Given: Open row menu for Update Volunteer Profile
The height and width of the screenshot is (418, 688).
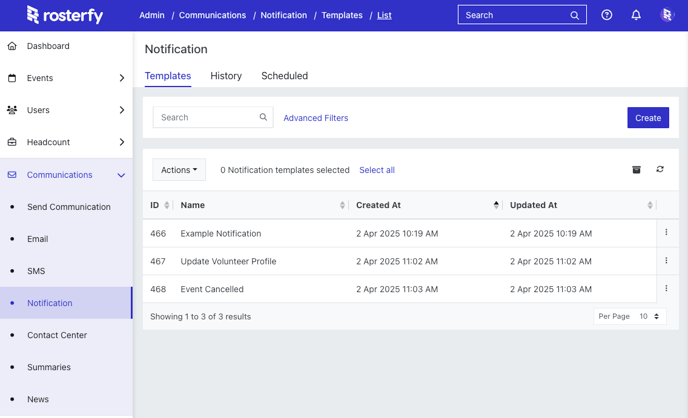Looking at the screenshot, I should tap(666, 260).
